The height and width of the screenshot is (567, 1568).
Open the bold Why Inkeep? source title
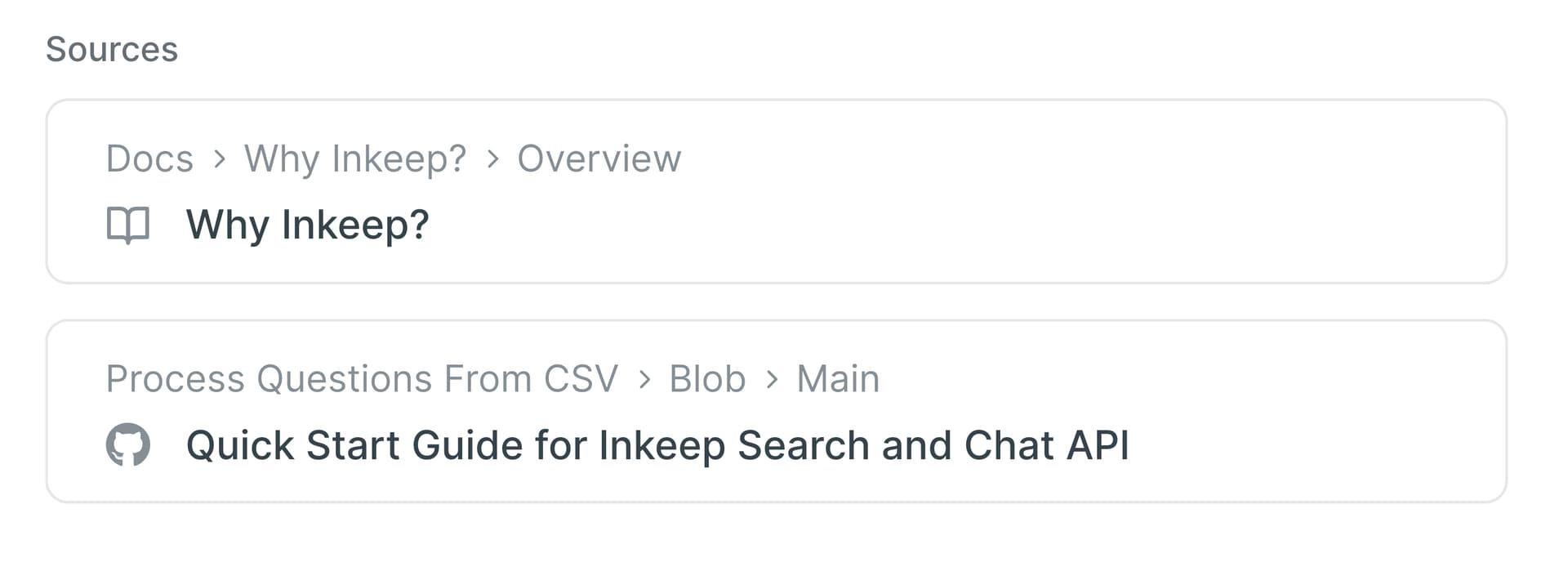coord(308,225)
